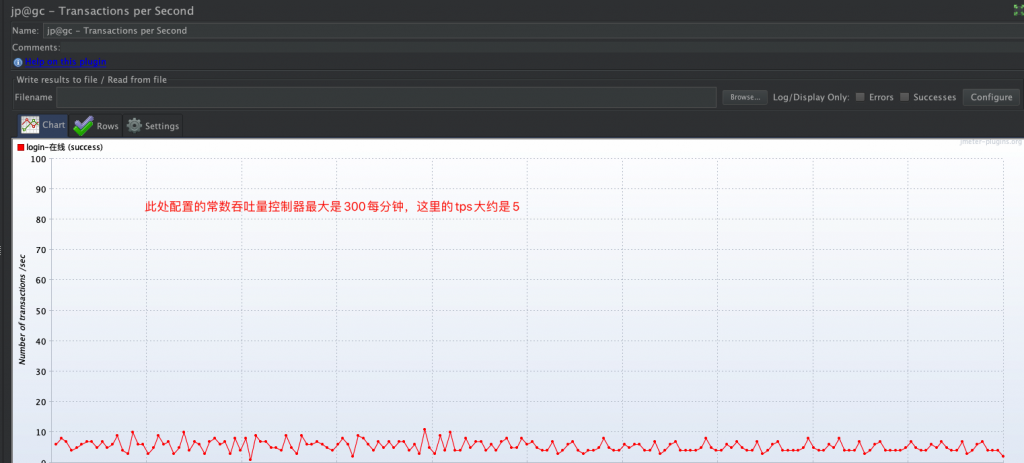1024x463 pixels.
Task: Toggle the Successes checkbox
Action: [904, 97]
